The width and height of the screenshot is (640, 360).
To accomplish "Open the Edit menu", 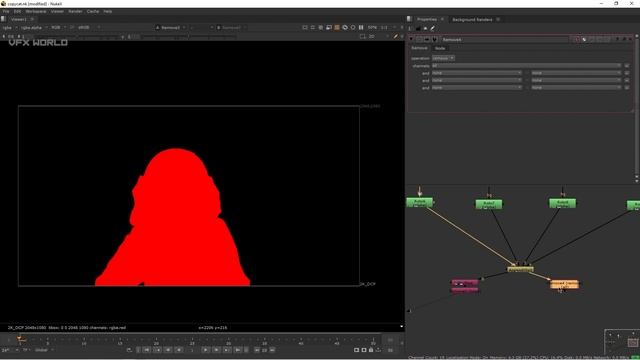I will click(17, 11).
